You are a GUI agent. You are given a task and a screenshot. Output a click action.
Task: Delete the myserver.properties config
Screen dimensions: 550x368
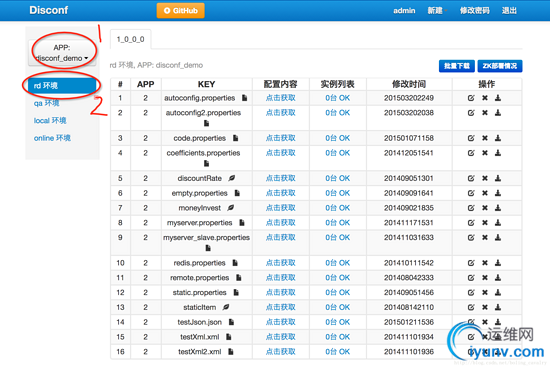pyautogui.click(x=484, y=222)
